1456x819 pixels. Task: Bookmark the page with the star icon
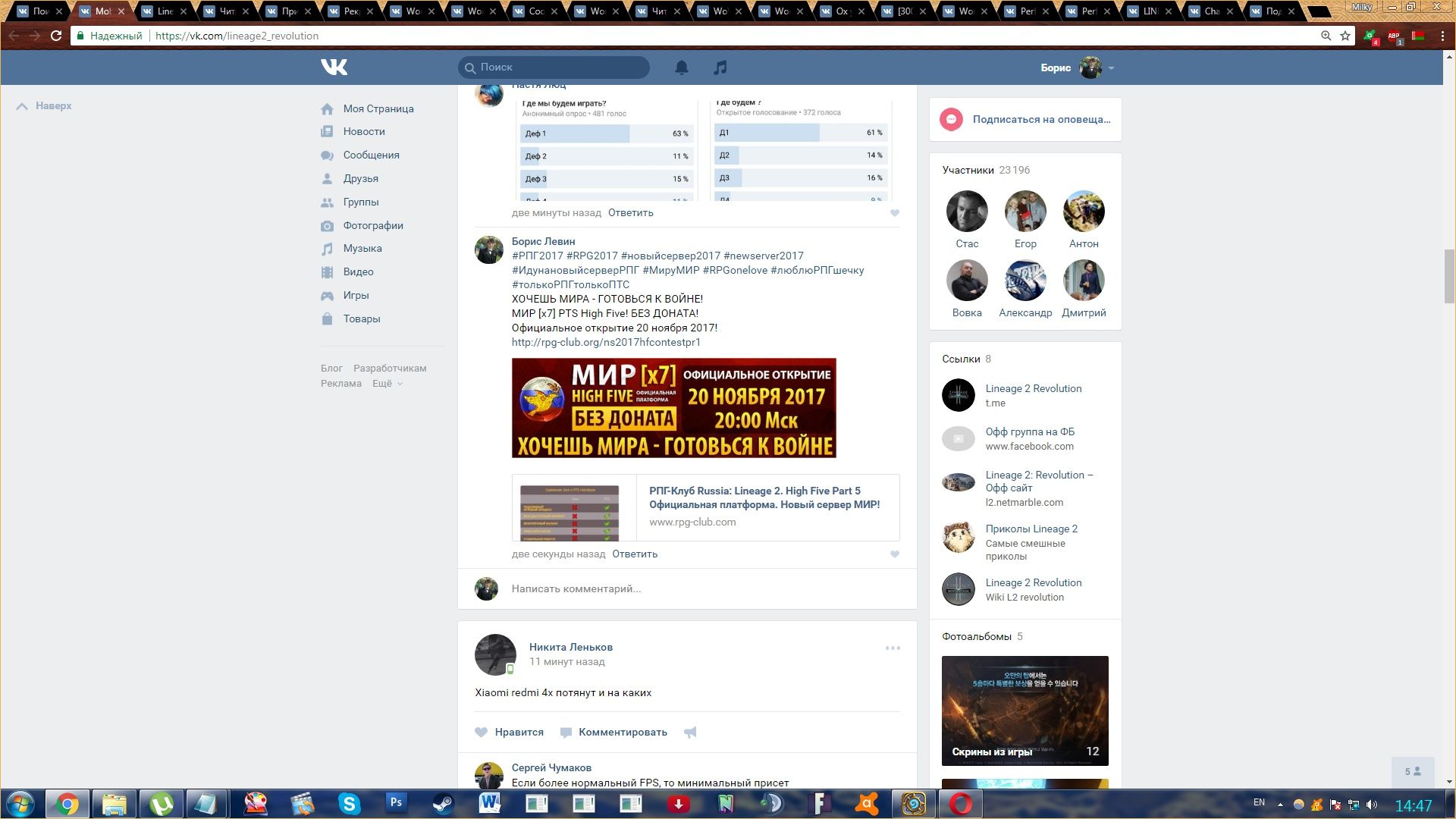coord(1345,36)
